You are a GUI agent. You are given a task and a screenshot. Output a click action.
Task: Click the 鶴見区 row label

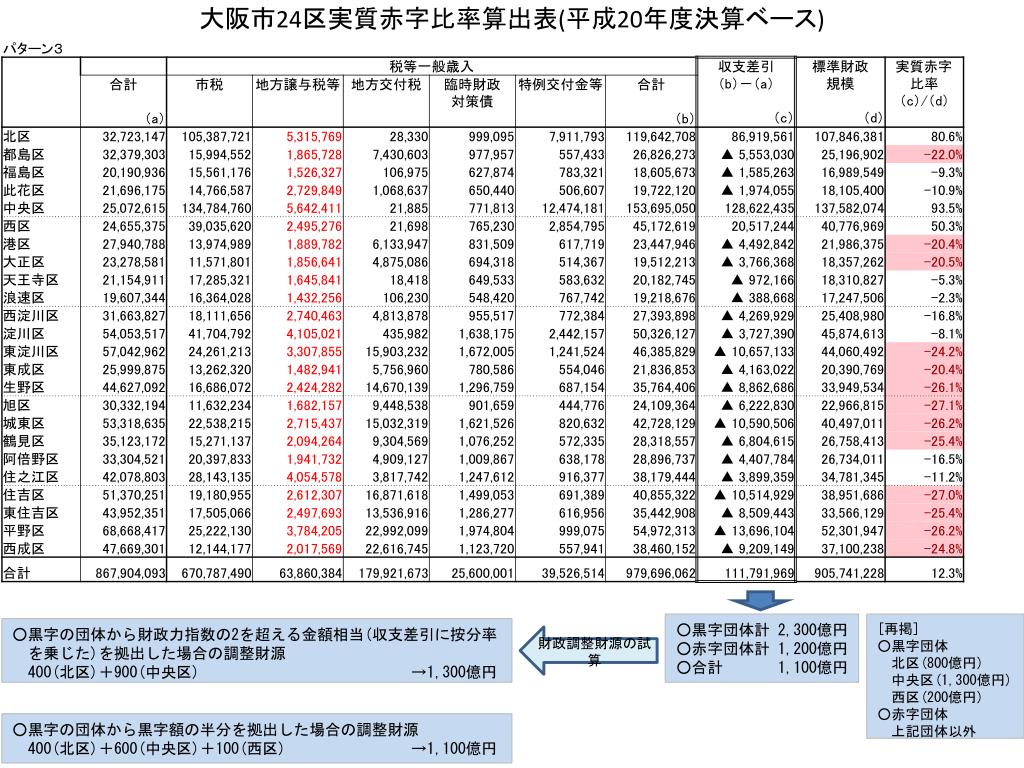(24, 441)
